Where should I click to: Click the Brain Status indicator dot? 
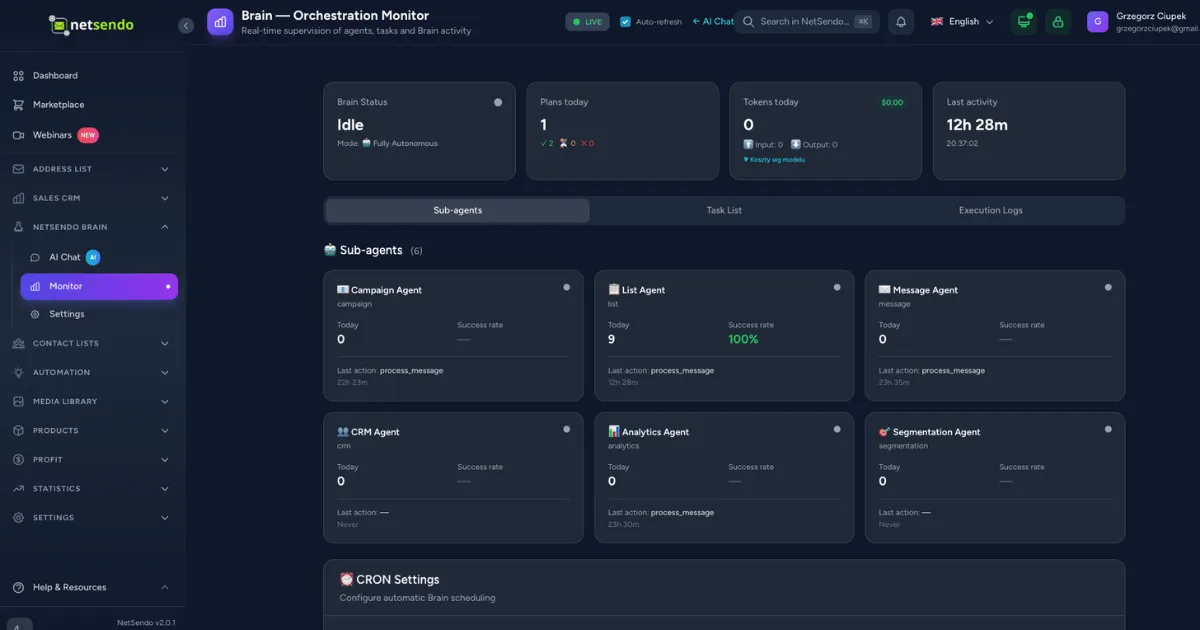498,102
